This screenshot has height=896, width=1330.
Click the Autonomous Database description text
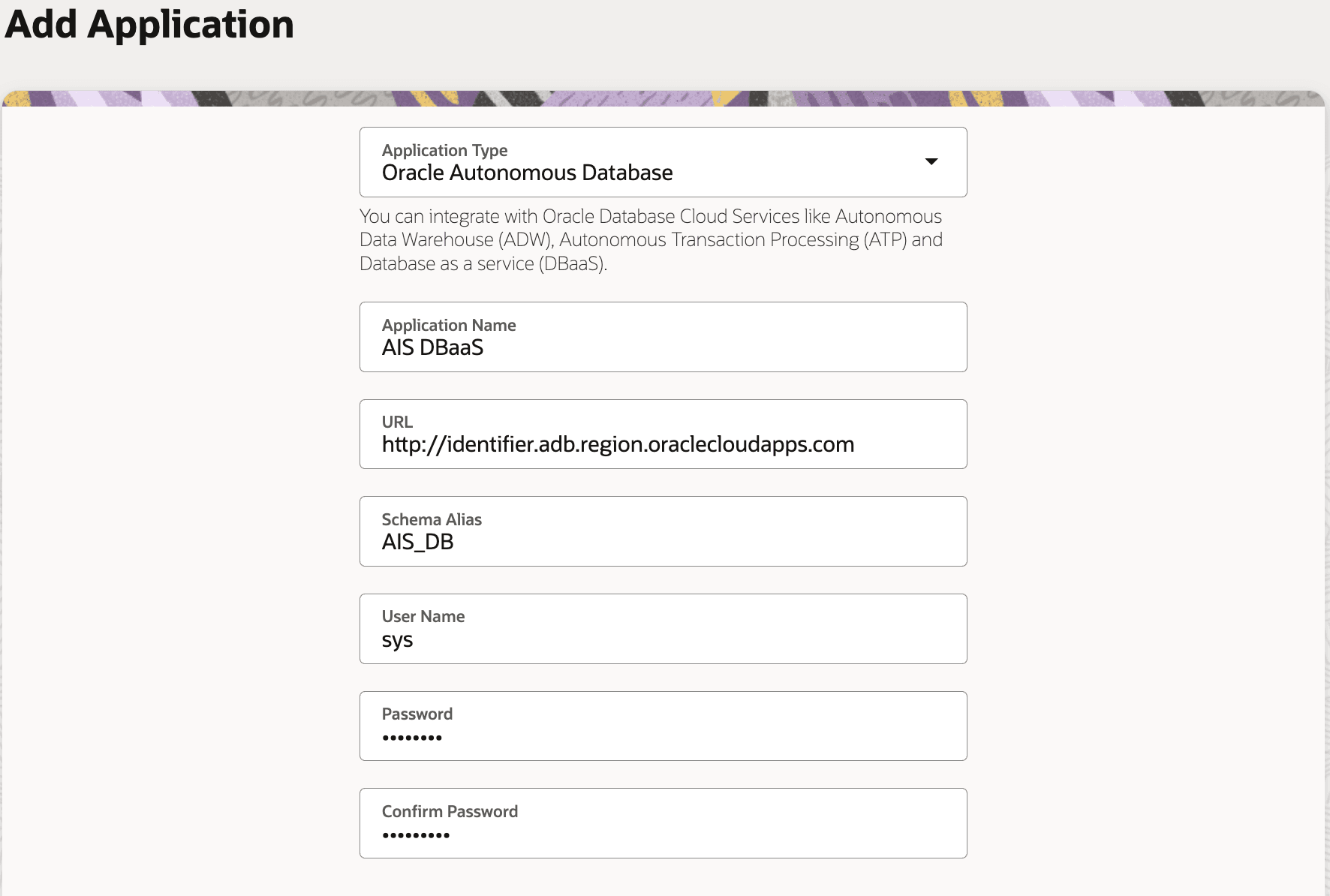point(650,239)
